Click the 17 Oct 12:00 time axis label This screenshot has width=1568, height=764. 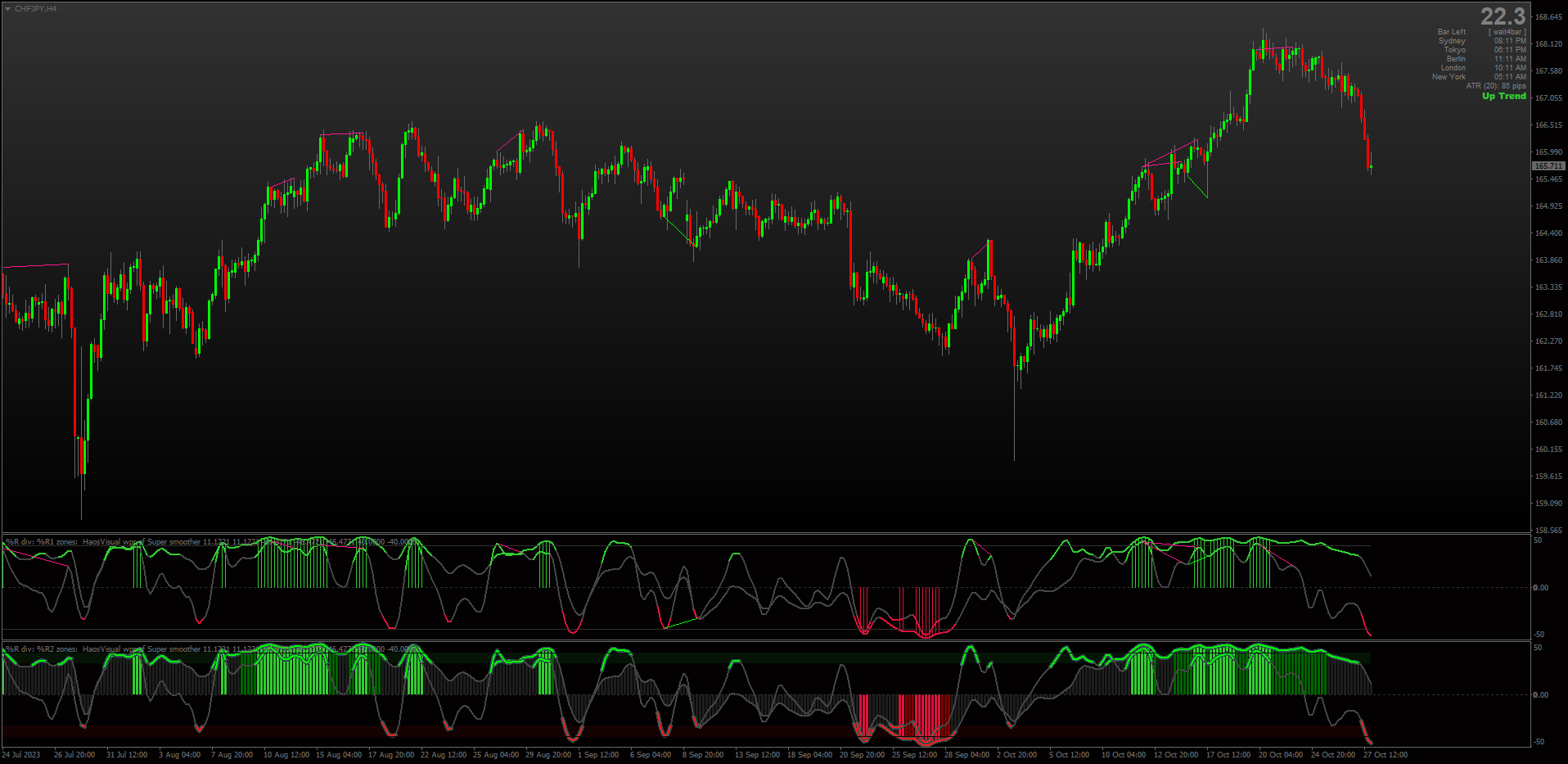[x=1228, y=755]
